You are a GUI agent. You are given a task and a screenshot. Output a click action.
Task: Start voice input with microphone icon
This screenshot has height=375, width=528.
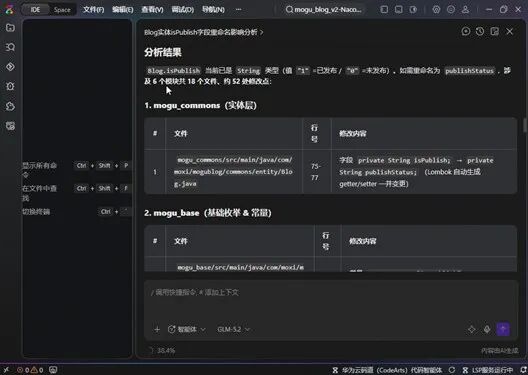(x=487, y=329)
